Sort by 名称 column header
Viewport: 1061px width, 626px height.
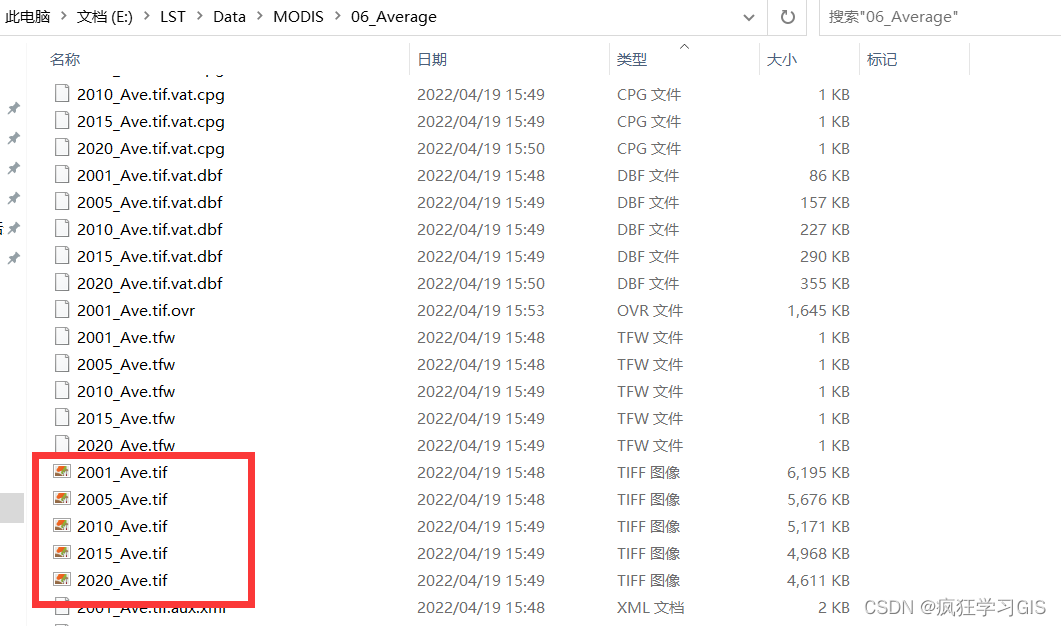click(65, 60)
